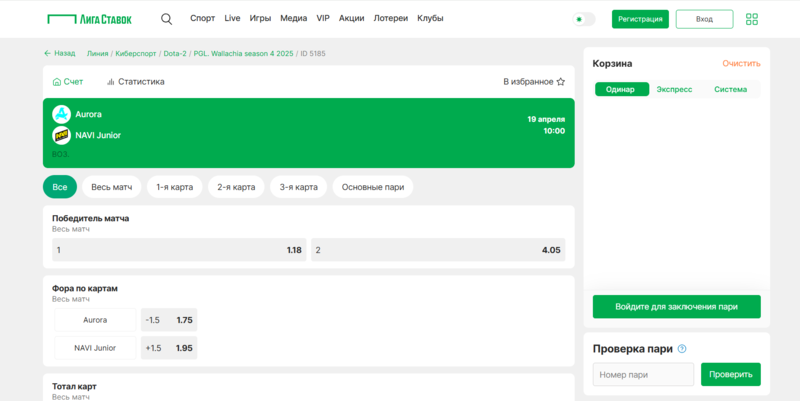Open the Live menu item
The height and width of the screenshot is (401, 800).
[x=232, y=19]
